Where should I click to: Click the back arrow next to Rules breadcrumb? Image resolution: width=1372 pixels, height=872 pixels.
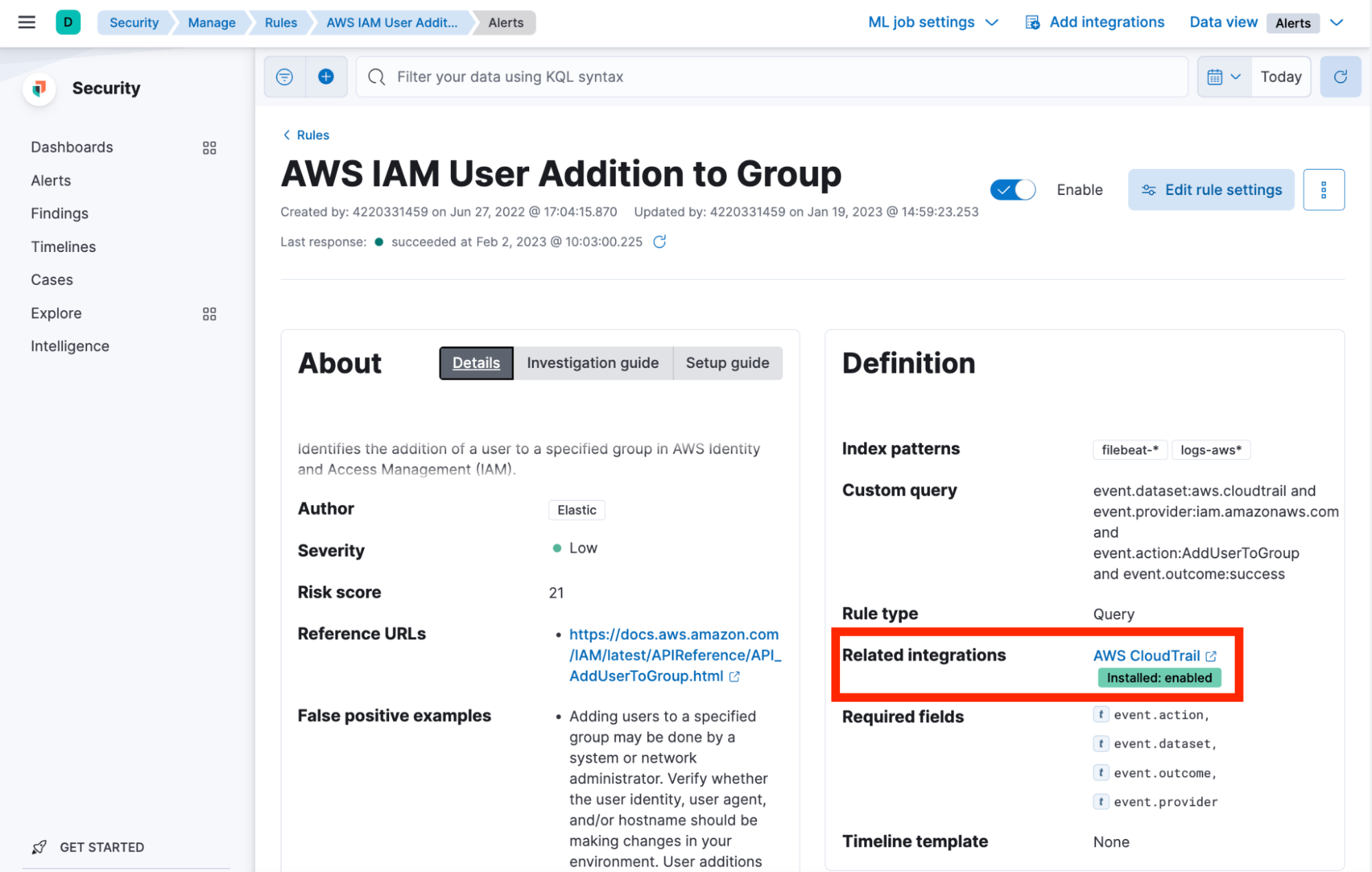[287, 135]
